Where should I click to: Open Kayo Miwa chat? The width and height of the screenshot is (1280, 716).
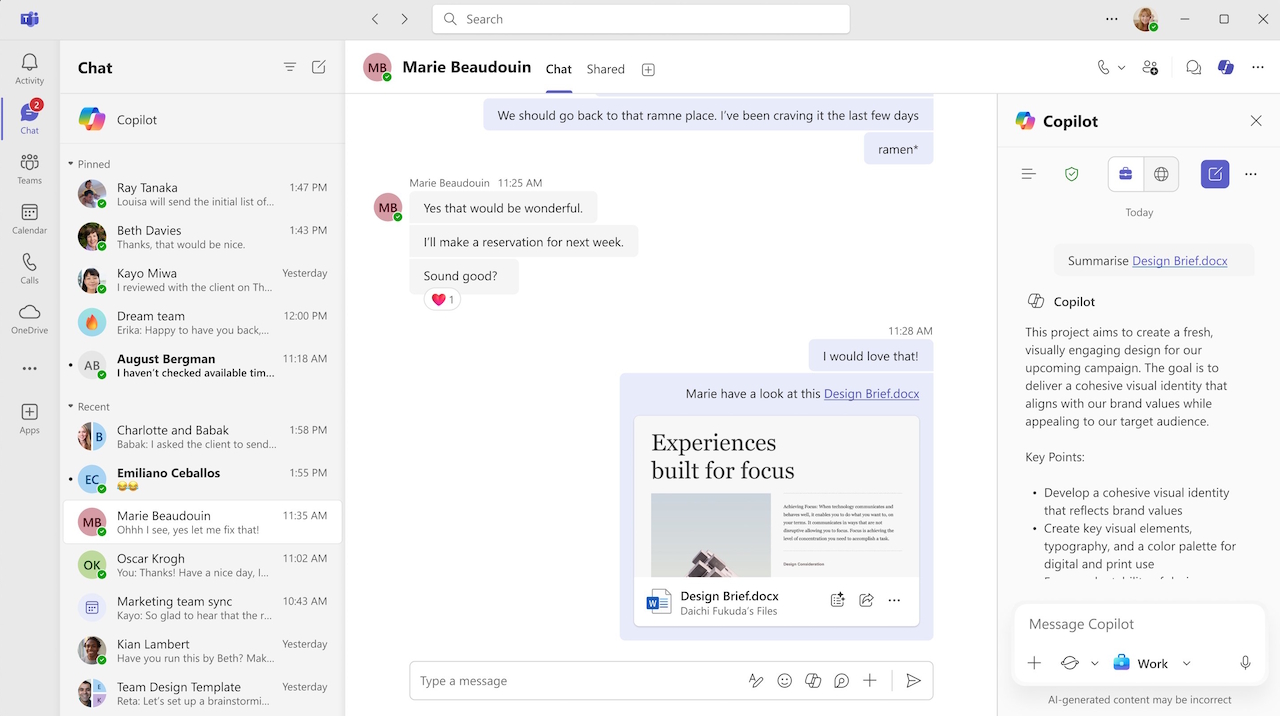[x=201, y=280]
